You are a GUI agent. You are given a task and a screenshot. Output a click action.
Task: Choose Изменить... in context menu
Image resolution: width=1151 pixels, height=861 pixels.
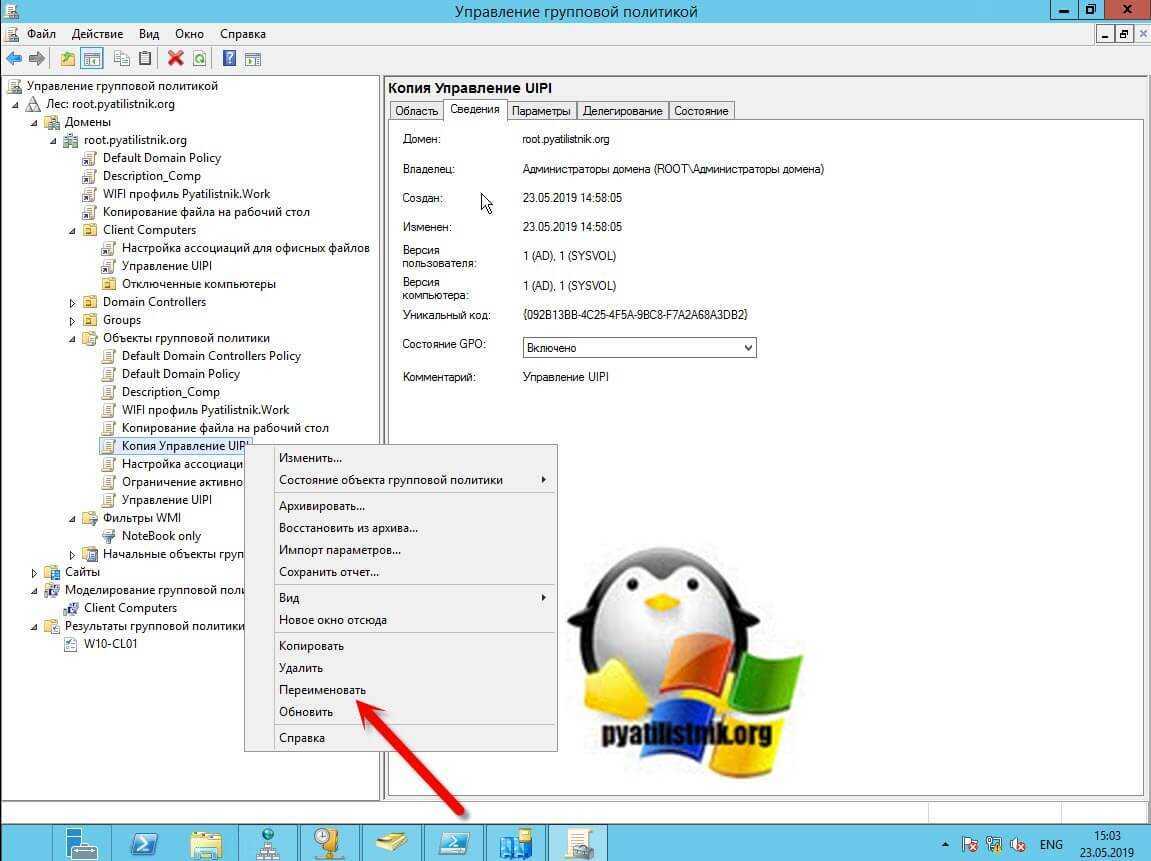[x=401, y=458]
